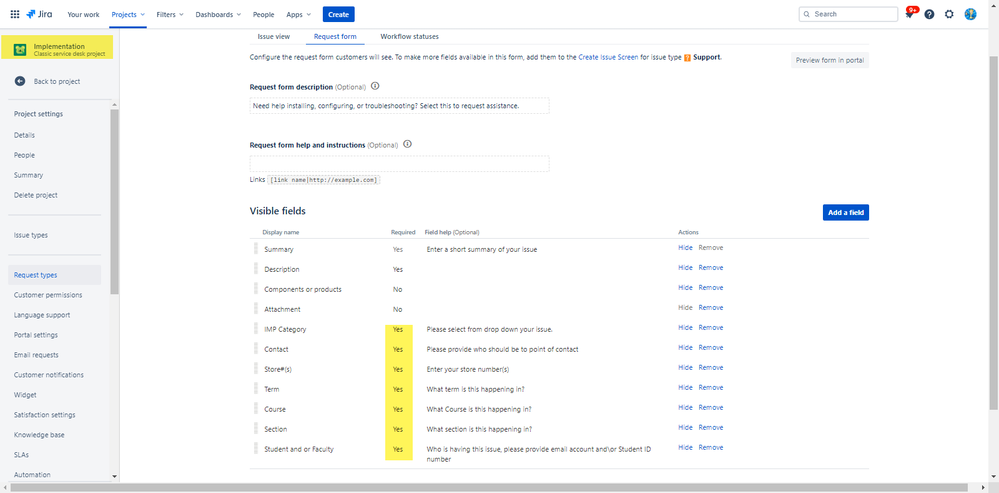This screenshot has width=999, height=493.
Task: Open Automation in the sidebar
Action: coord(32,475)
